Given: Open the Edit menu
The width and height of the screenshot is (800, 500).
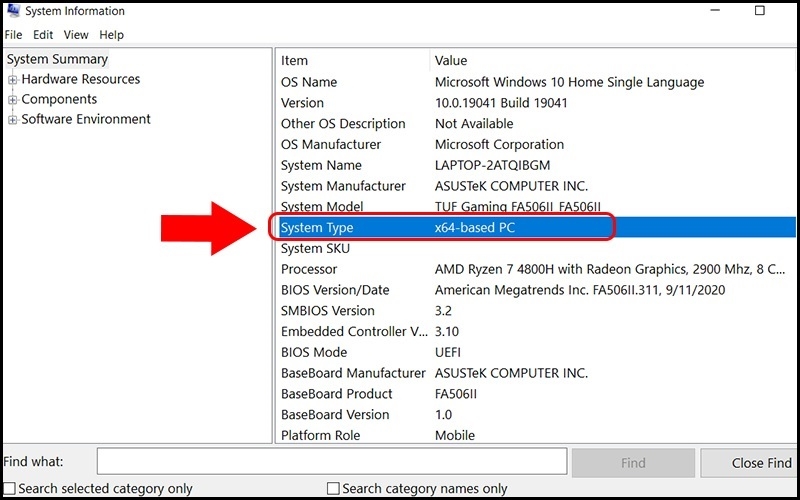Looking at the screenshot, I should click(x=43, y=35).
